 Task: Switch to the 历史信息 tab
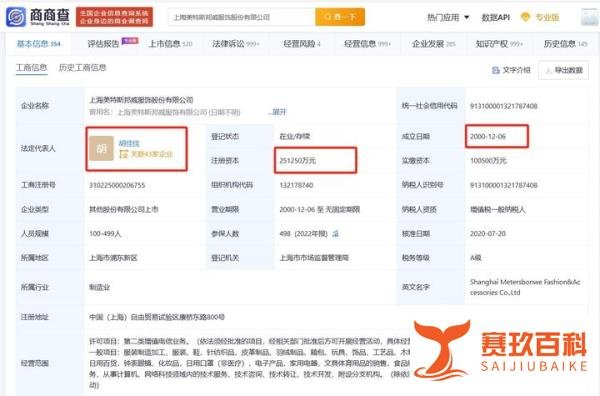coord(565,44)
